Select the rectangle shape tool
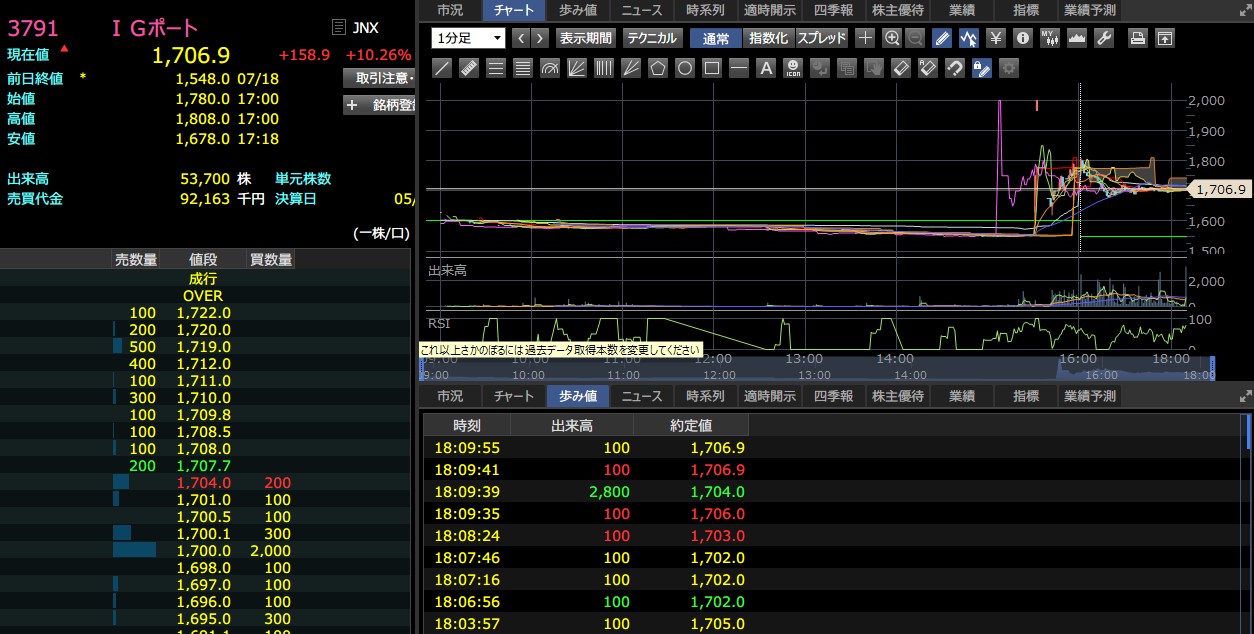 tap(712, 68)
